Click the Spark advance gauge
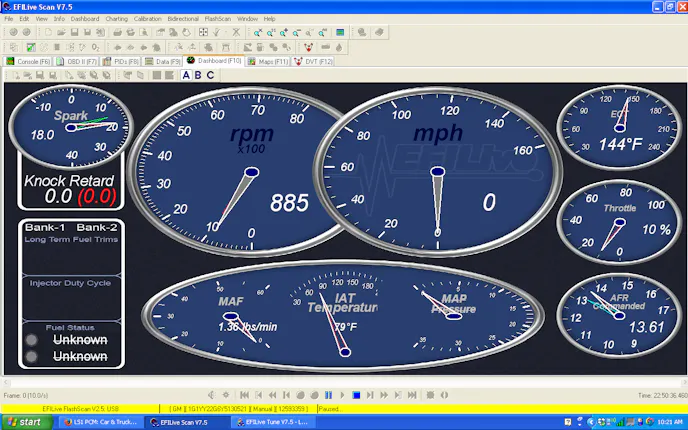The height and width of the screenshot is (430, 688). click(x=71, y=127)
